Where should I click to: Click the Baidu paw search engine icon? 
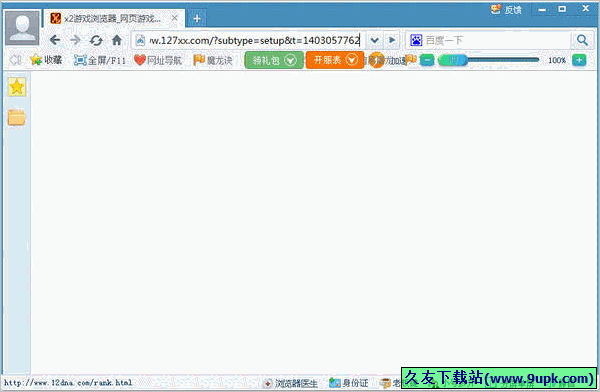pyautogui.click(x=416, y=40)
